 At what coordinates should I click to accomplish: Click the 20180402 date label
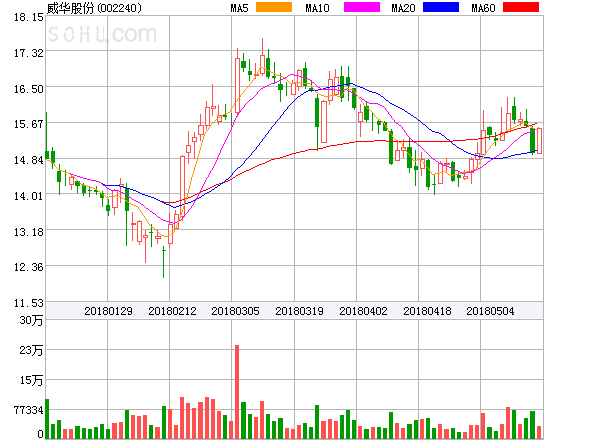click(363, 311)
